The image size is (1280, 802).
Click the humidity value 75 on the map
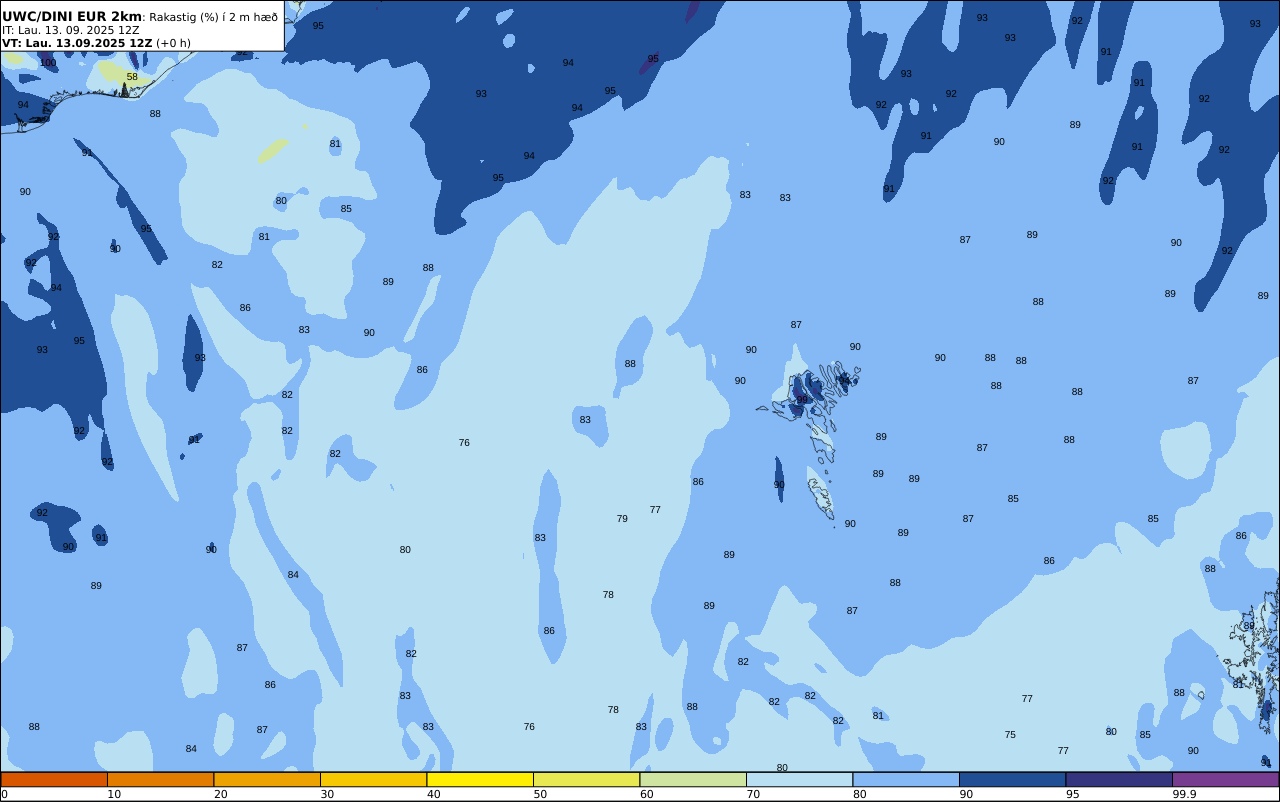[1010, 735]
